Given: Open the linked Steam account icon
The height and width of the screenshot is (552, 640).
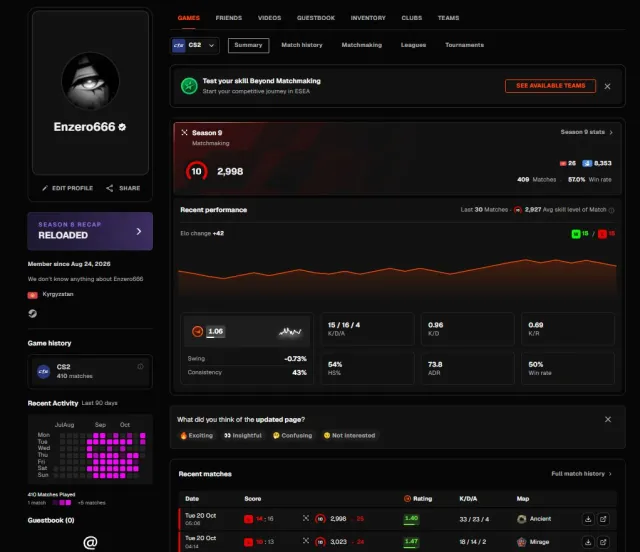Looking at the screenshot, I should [33, 314].
